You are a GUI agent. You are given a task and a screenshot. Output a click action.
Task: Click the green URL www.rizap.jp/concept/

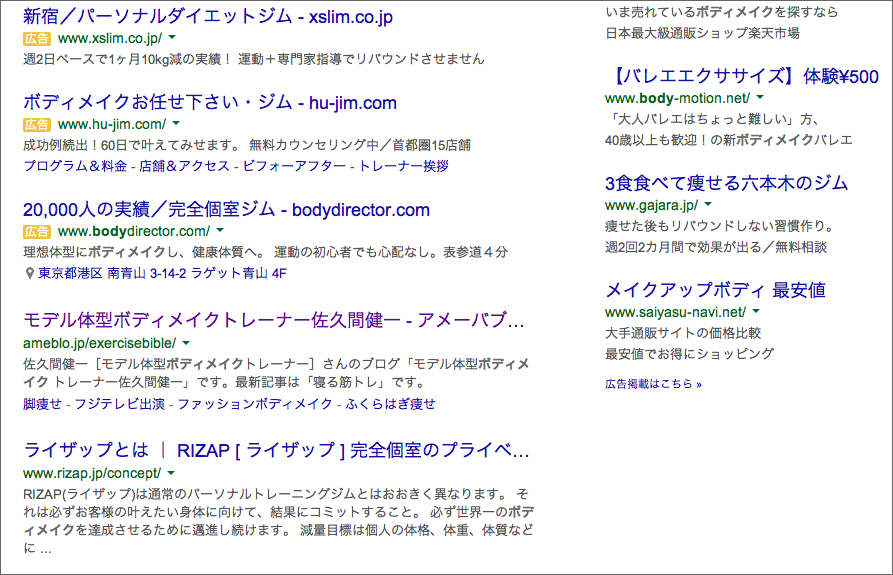[92, 473]
